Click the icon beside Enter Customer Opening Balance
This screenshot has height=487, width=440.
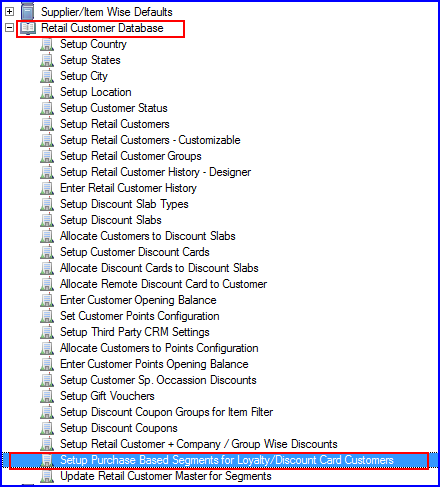[47, 300]
